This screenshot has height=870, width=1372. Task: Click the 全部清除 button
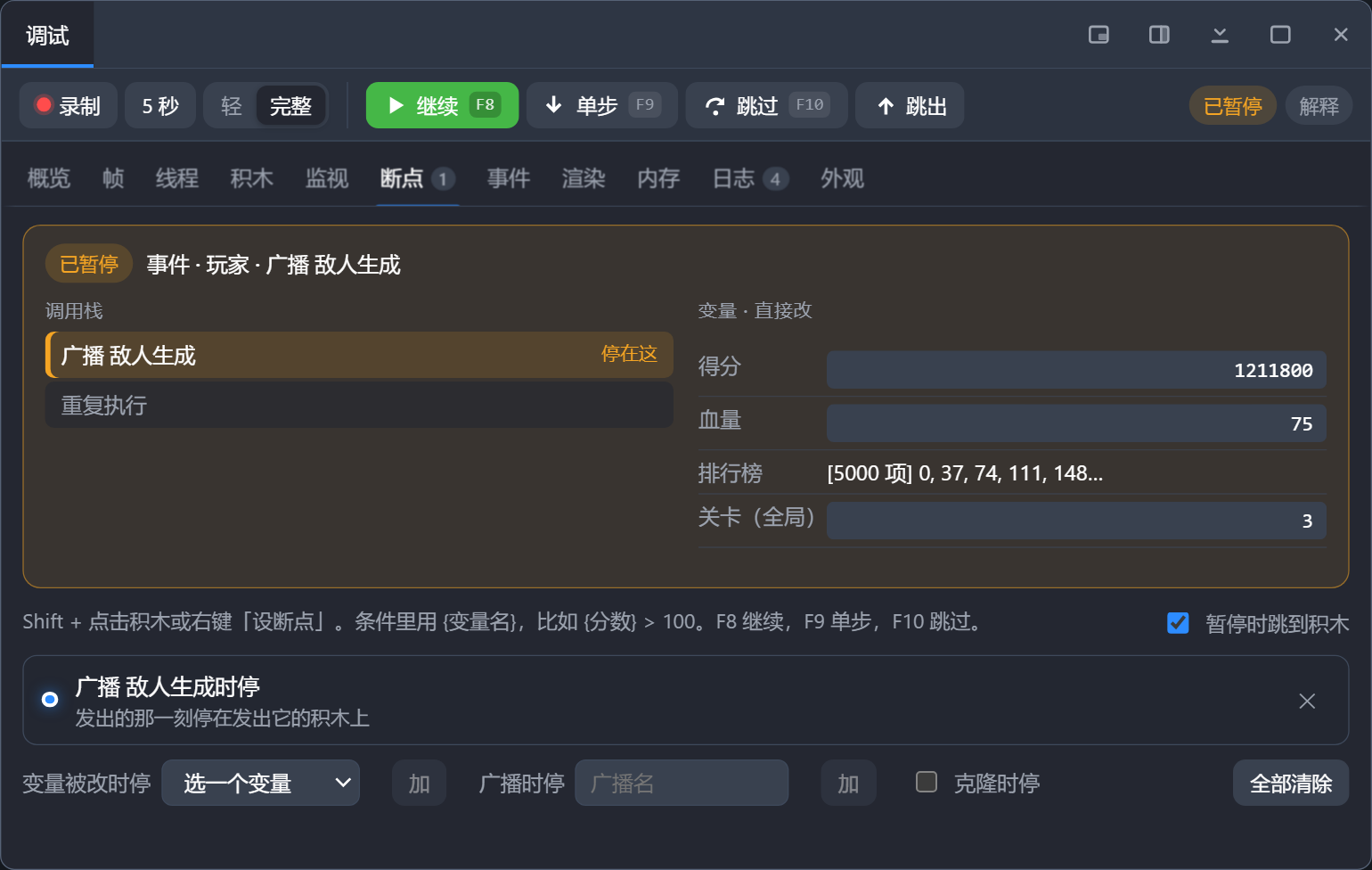(1291, 783)
